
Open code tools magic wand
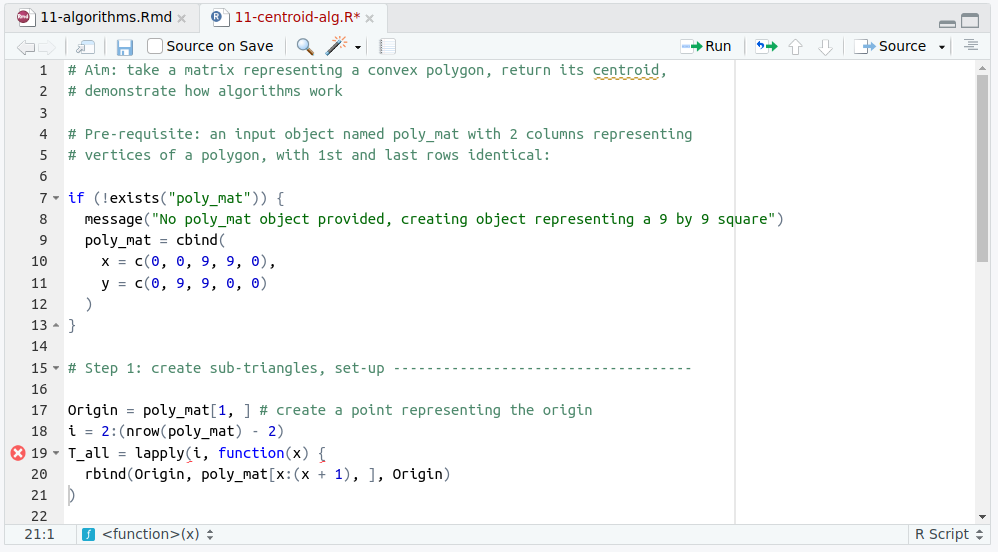coord(336,46)
